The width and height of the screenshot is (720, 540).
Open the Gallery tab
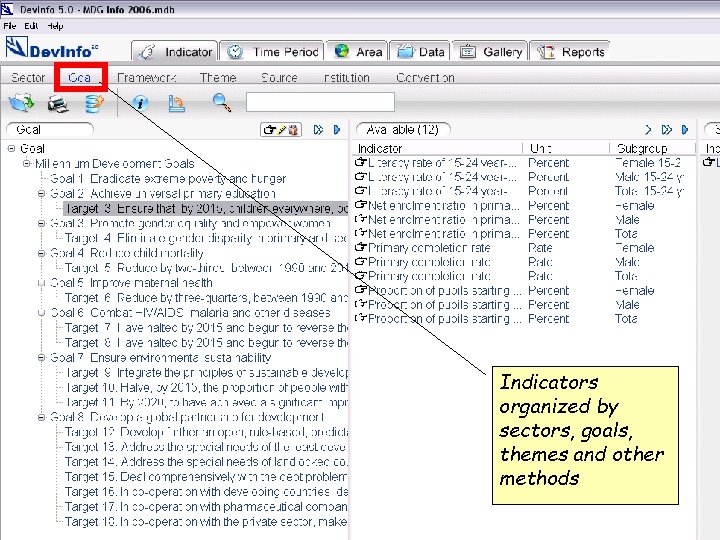point(490,52)
